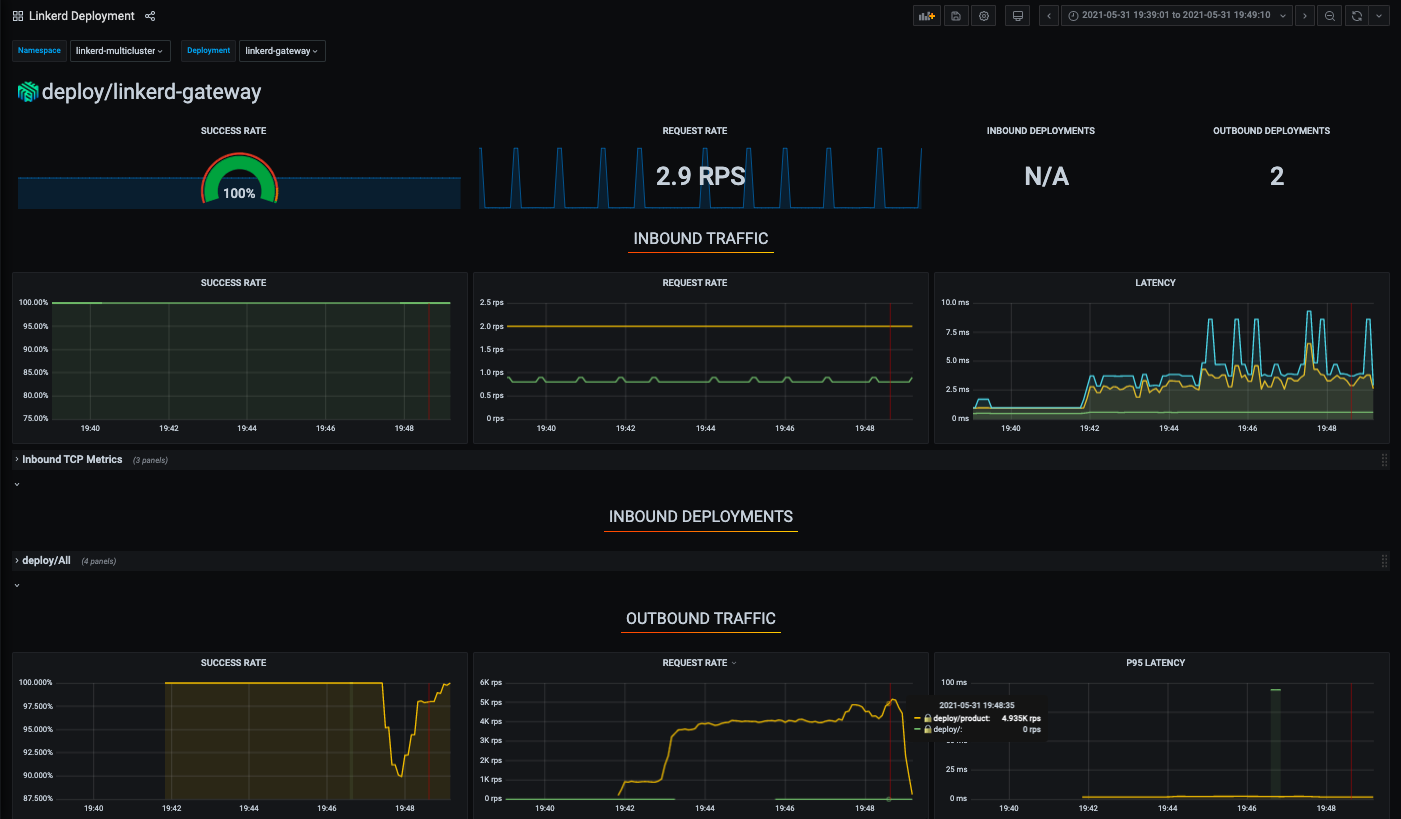Share the Linkerd Deployment dashboard
Viewport: 1401px width, 819px height.
[x=150, y=15]
